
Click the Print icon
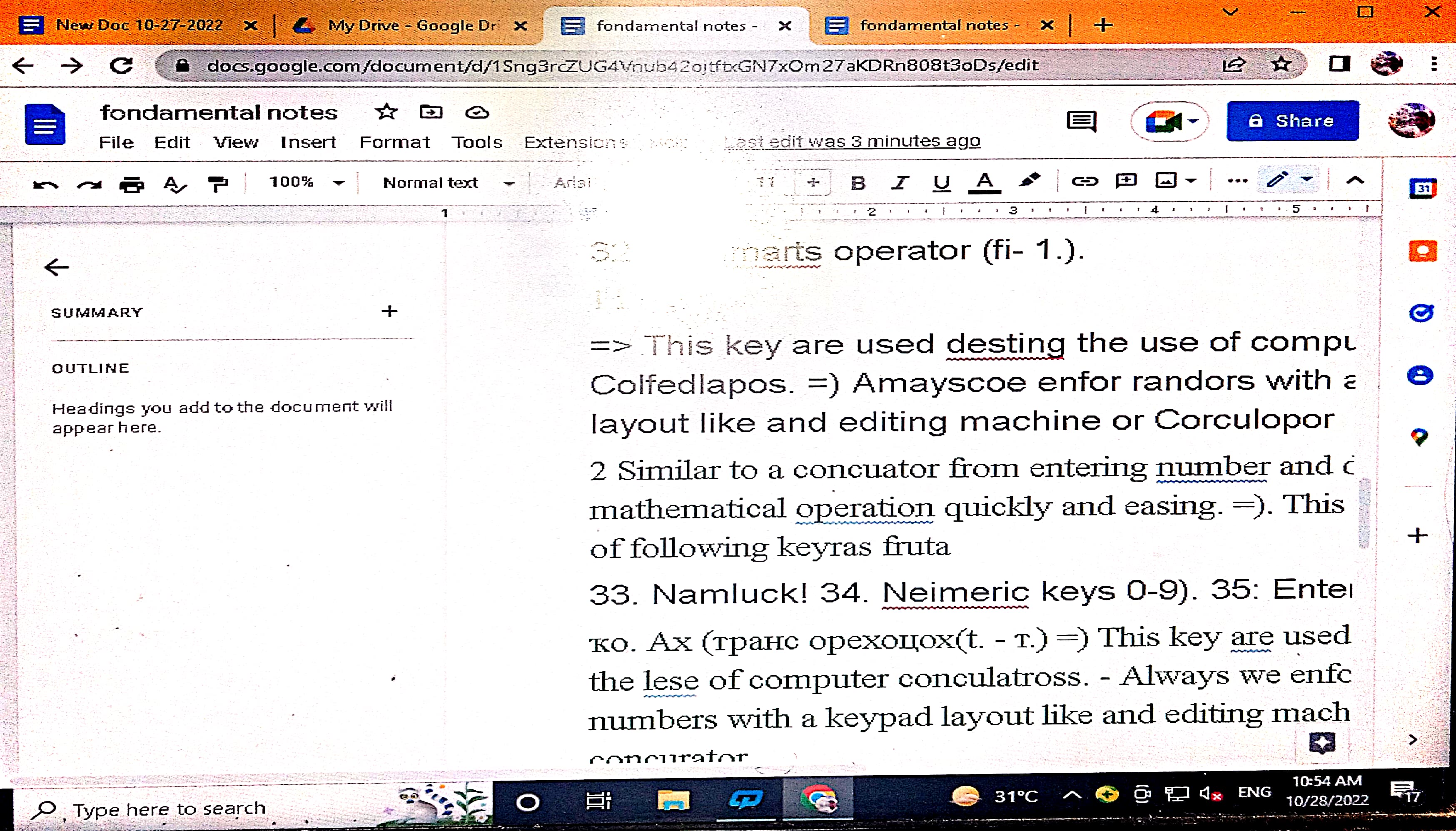pyautogui.click(x=132, y=184)
